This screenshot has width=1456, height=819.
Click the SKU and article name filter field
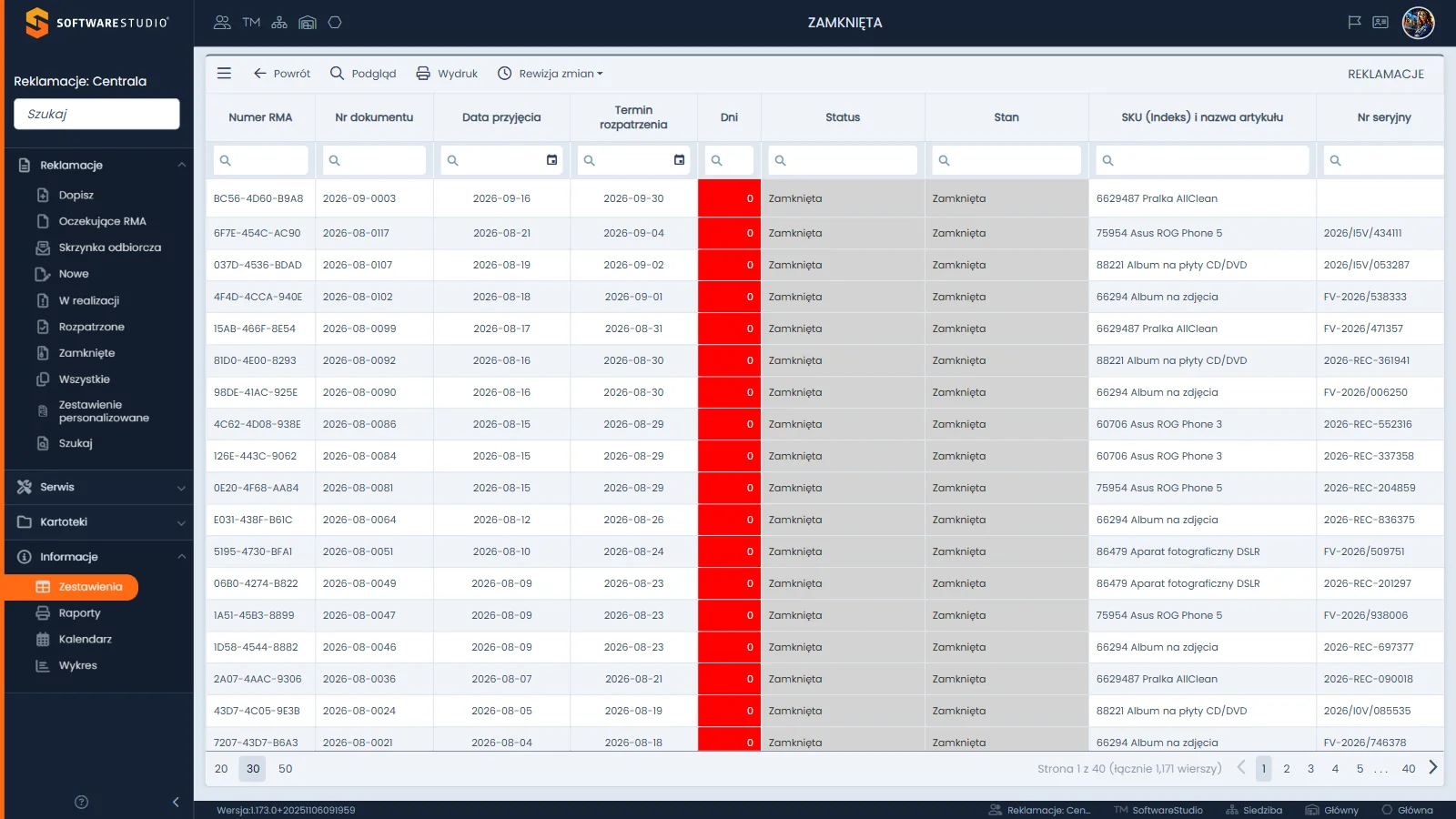pyautogui.click(x=1202, y=160)
